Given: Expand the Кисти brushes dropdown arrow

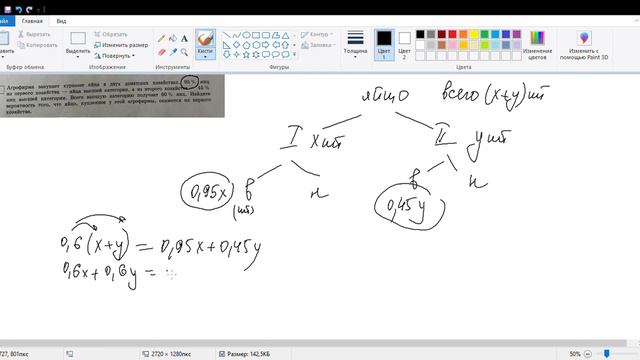Looking at the screenshot, I should [205, 57].
